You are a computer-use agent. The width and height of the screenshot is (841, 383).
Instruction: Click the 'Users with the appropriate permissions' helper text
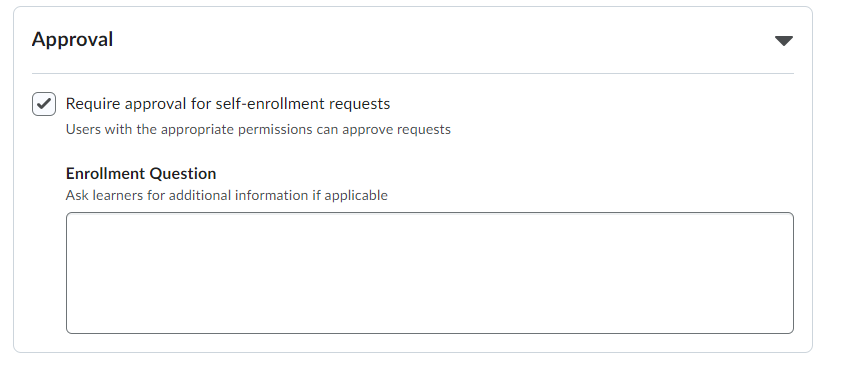tap(258, 130)
